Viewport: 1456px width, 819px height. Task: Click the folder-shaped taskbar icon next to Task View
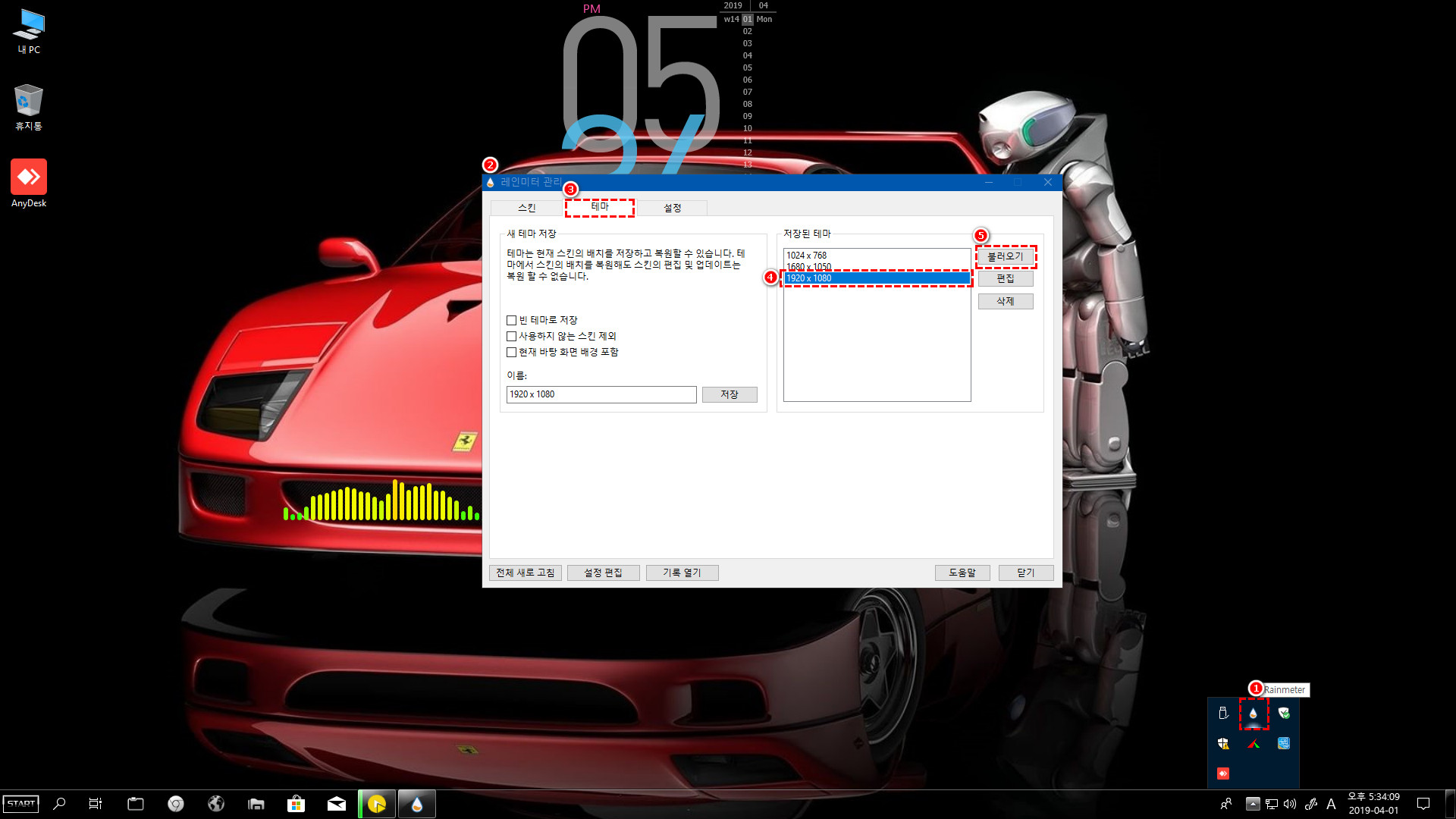coord(136,804)
